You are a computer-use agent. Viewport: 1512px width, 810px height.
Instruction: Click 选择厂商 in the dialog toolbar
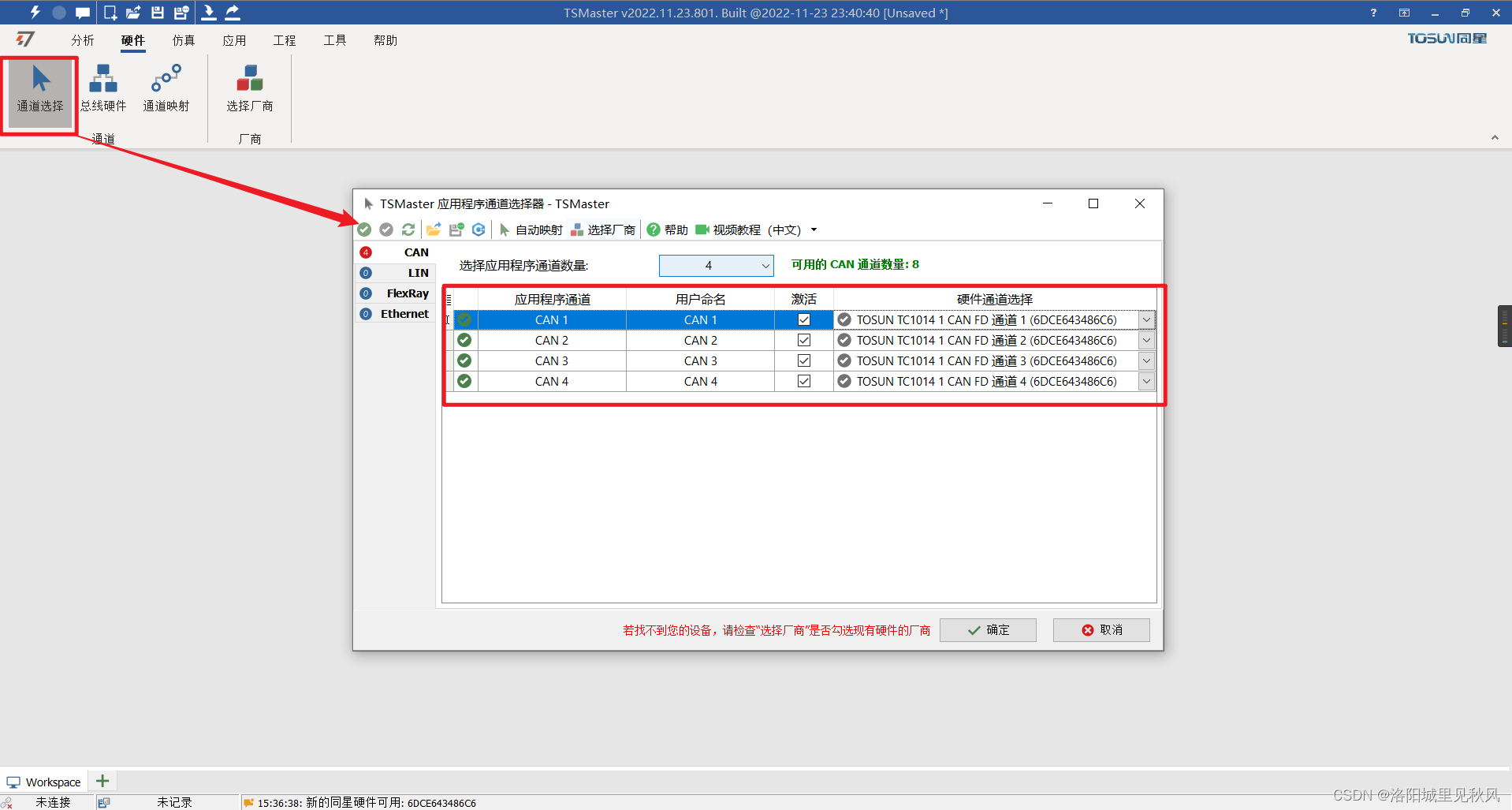[603, 230]
